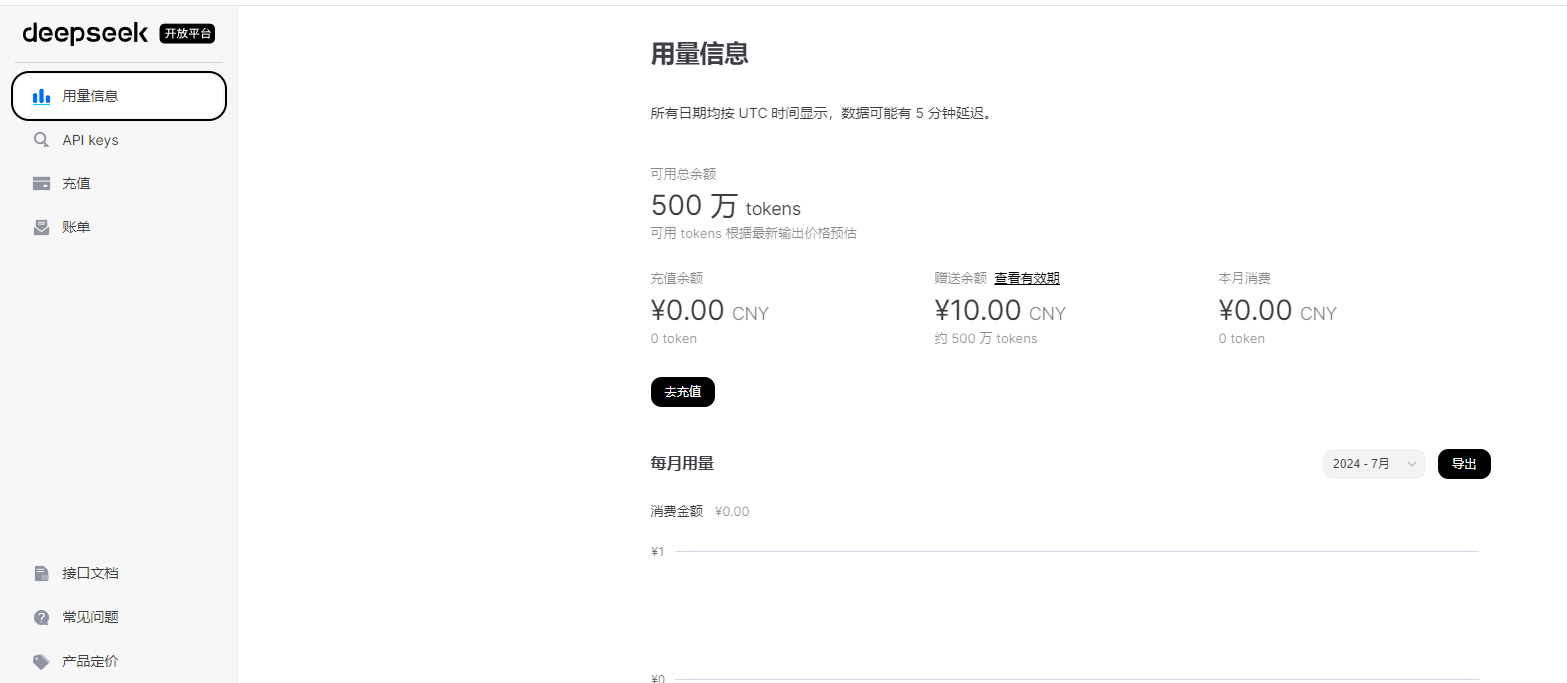This screenshot has width=1567, height=683.
Task: Open the 常见问题 sidebar item
Action: point(119,617)
